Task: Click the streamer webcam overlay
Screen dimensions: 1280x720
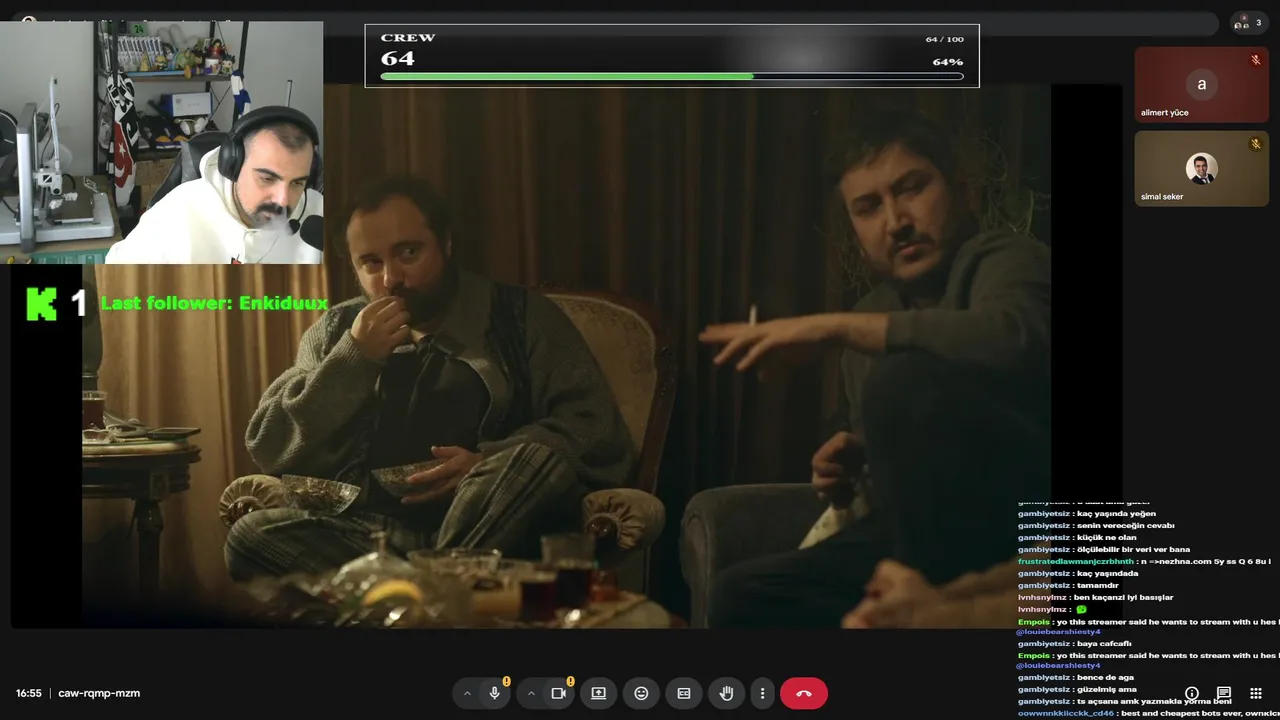Action: click(162, 142)
